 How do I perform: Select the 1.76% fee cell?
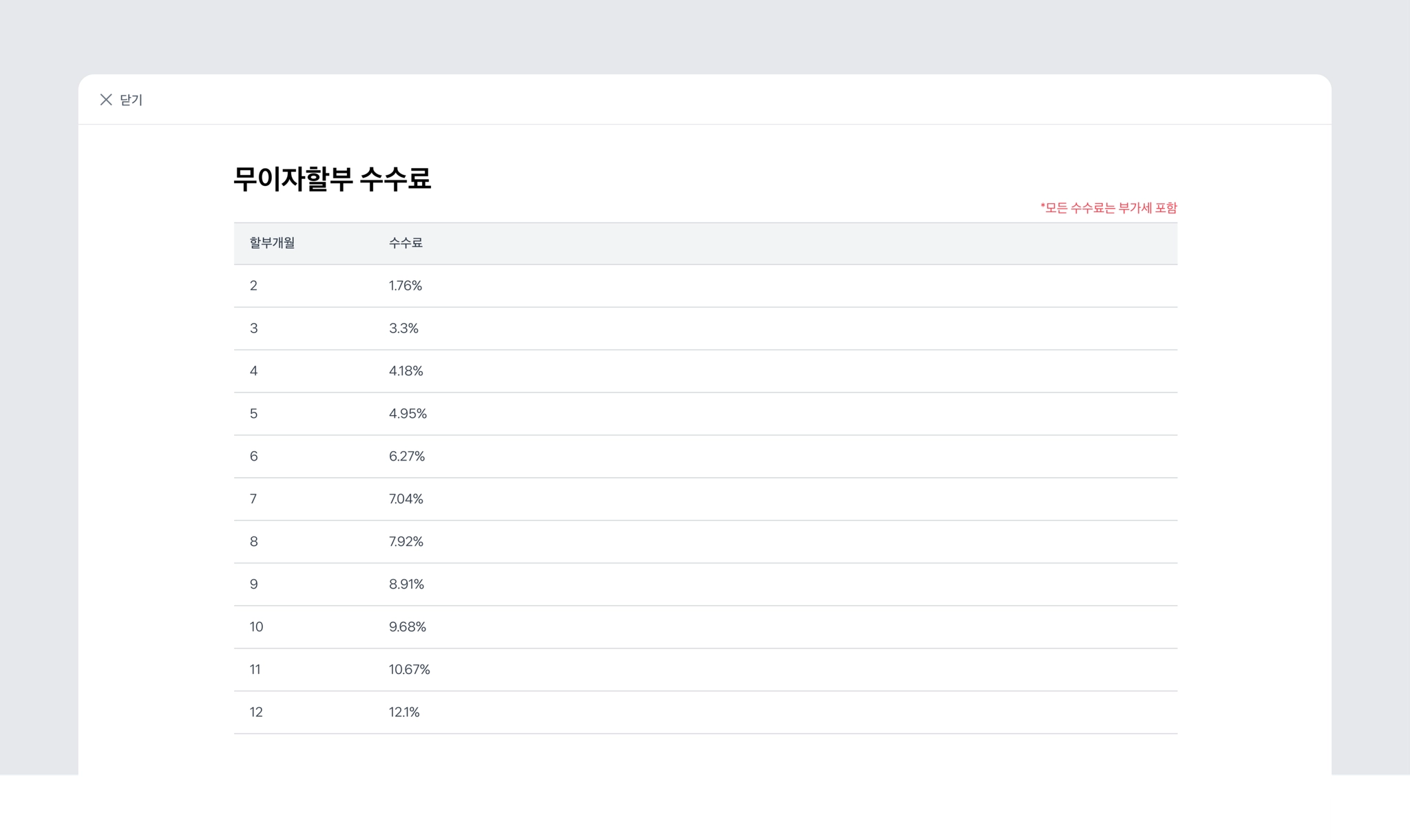pyautogui.click(x=405, y=286)
